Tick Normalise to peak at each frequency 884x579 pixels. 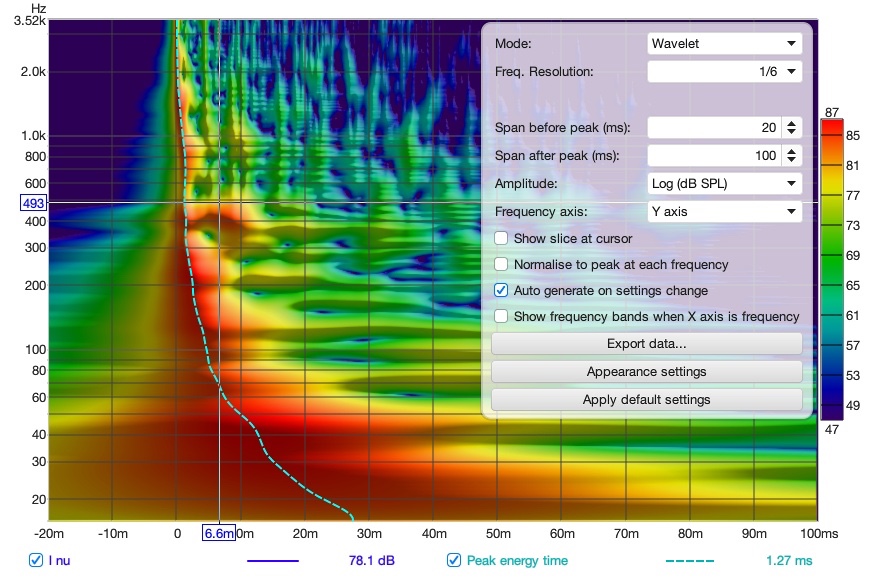pyautogui.click(x=501, y=264)
